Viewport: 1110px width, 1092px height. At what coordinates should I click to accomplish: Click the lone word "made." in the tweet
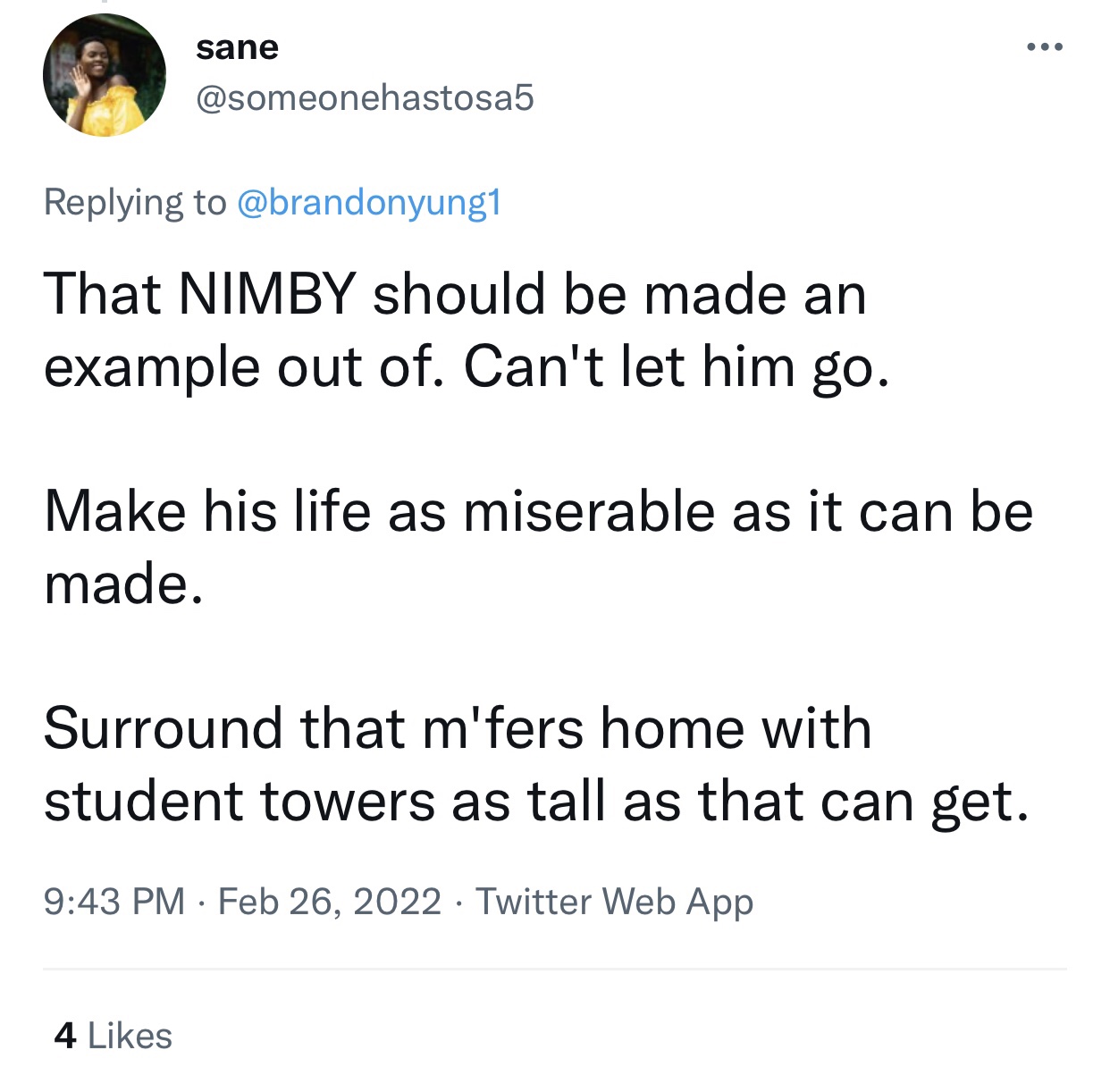tap(123, 584)
